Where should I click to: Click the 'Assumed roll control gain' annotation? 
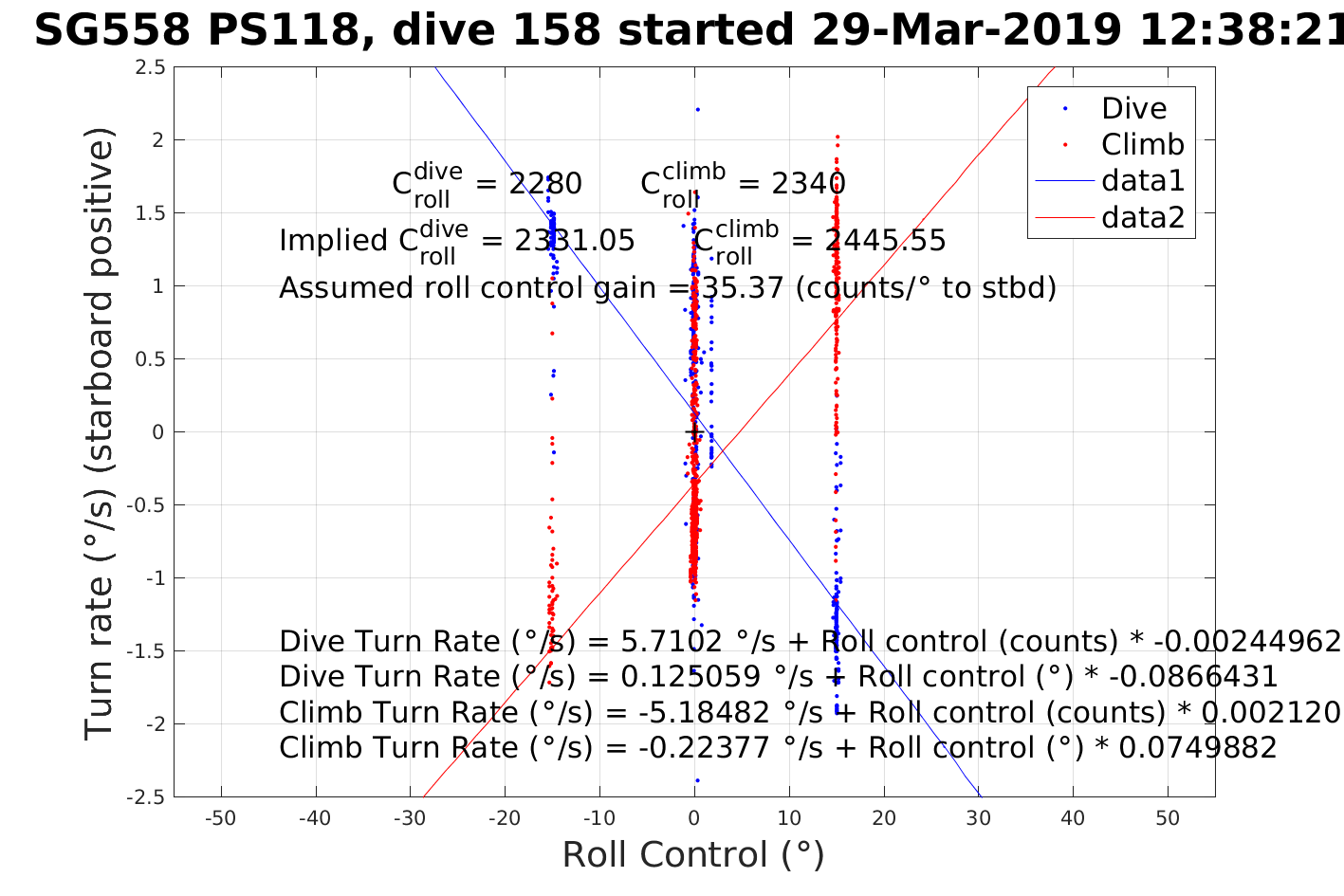[x=668, y=287]
